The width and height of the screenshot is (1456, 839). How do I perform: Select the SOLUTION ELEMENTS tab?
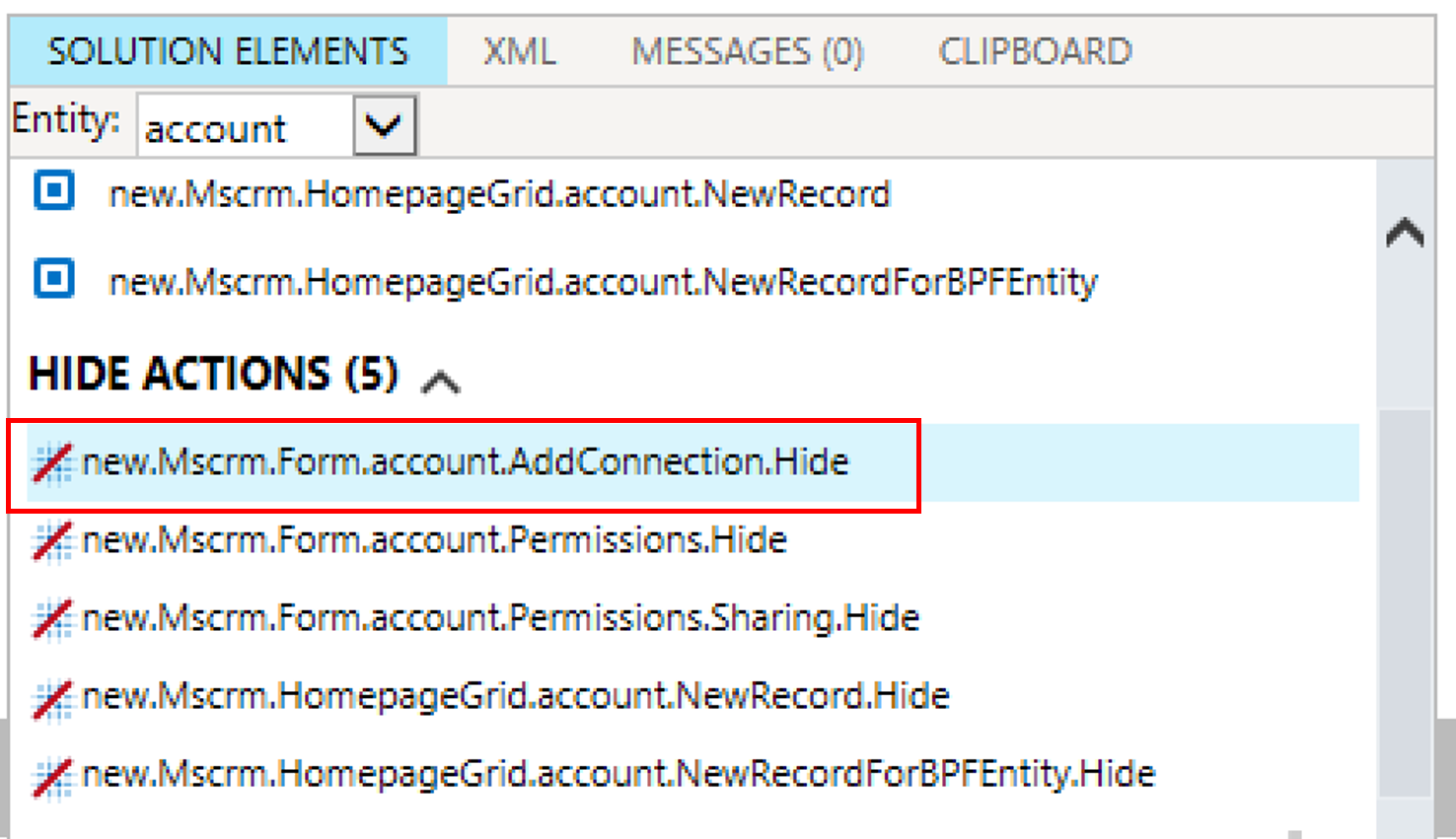click(228, 51)
